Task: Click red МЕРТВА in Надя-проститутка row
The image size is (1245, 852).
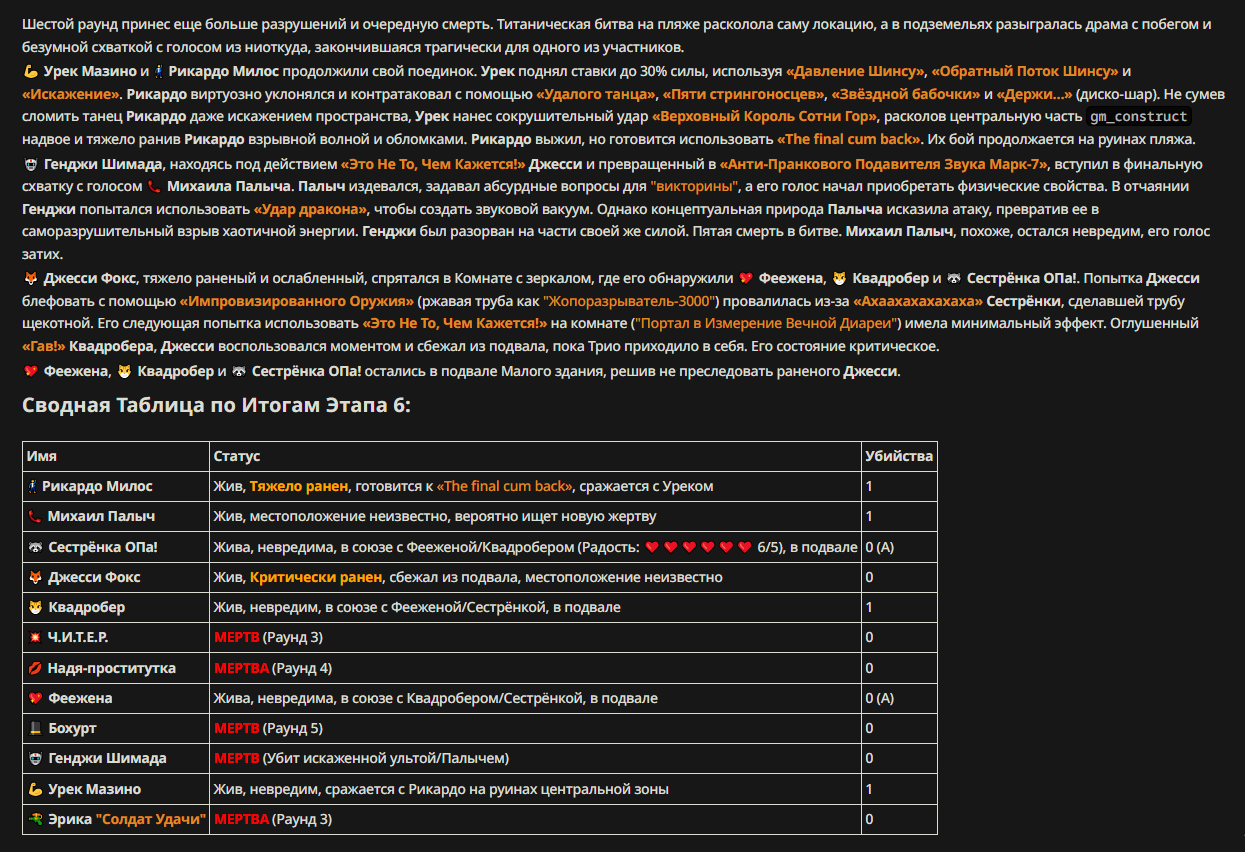Action: [242, 668]
